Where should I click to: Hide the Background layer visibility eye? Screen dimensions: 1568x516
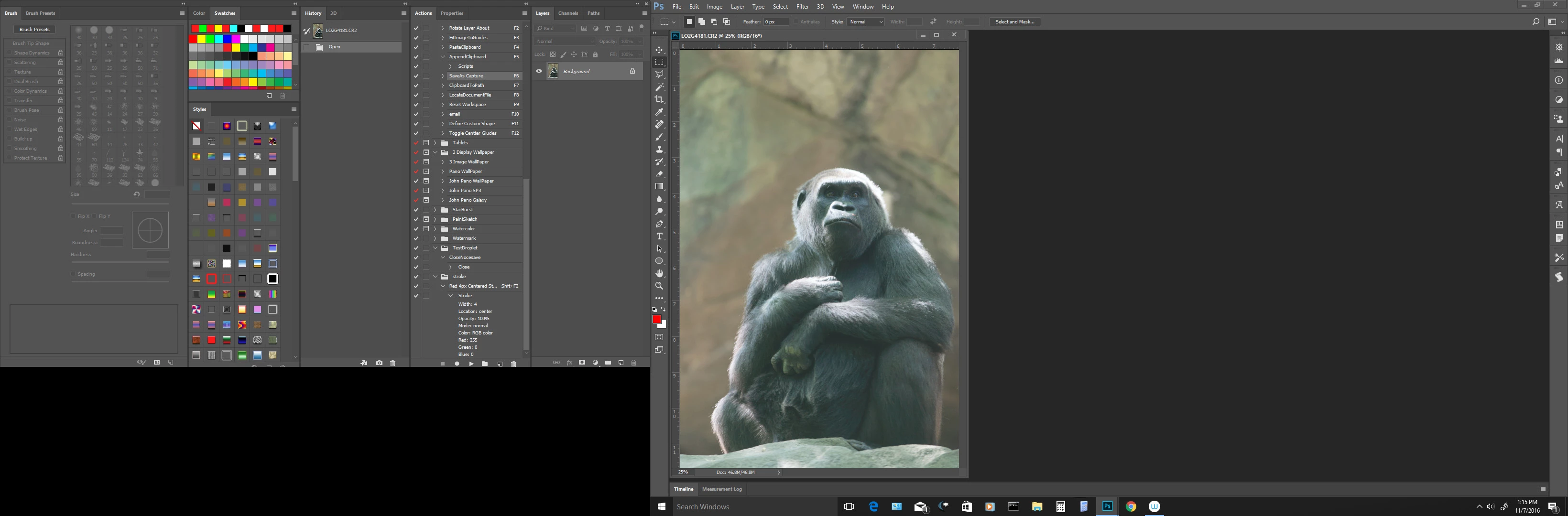coord(539,71)
